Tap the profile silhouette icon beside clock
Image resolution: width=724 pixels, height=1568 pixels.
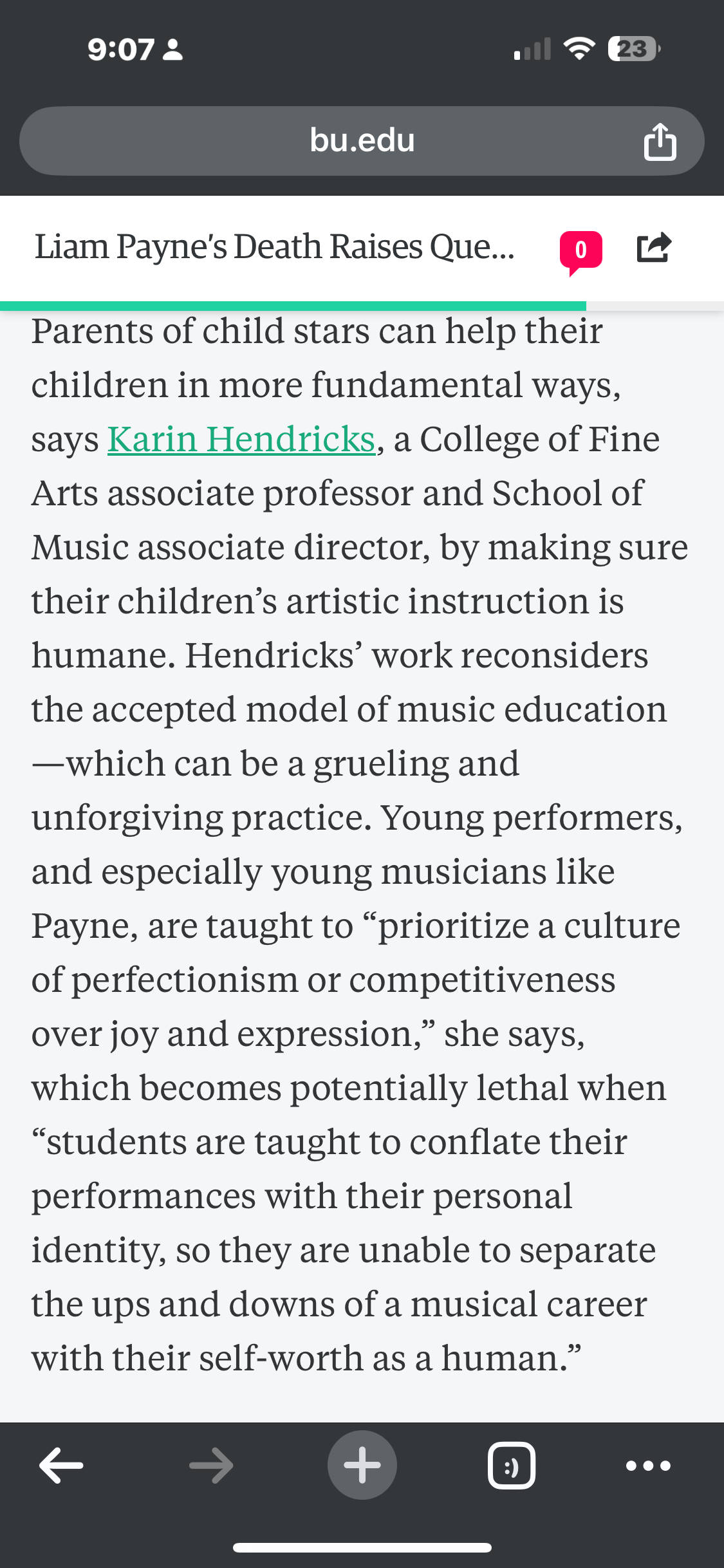(172, 50)
